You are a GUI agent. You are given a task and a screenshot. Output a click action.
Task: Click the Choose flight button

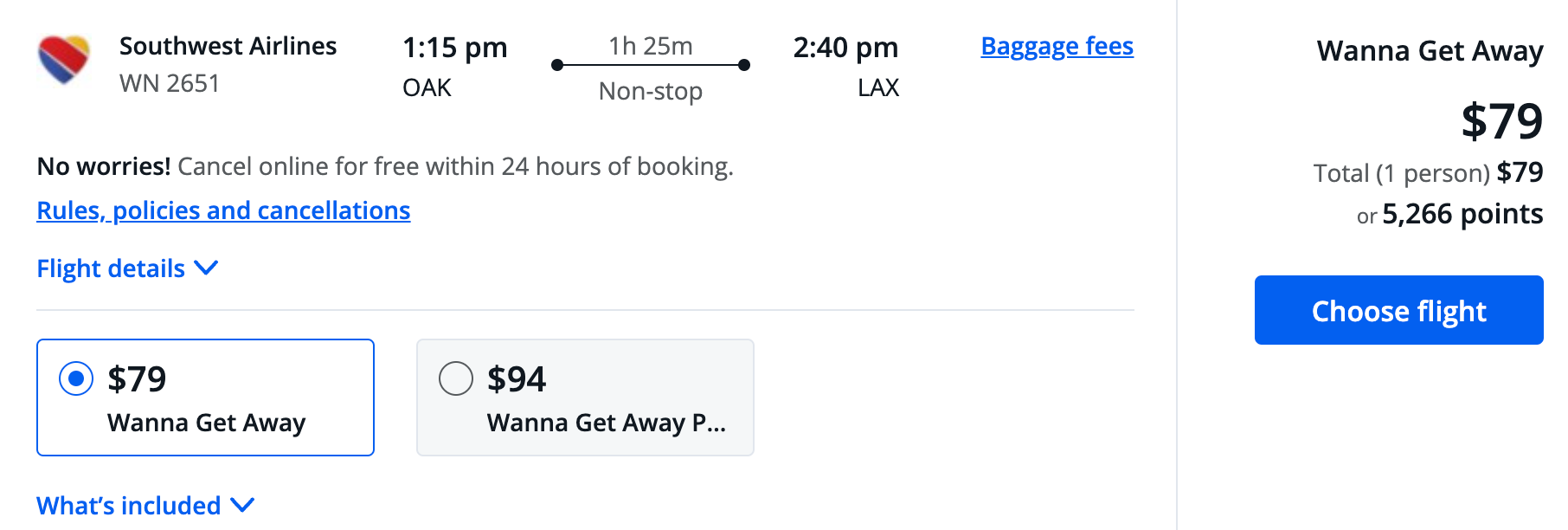pos(1398,310)
